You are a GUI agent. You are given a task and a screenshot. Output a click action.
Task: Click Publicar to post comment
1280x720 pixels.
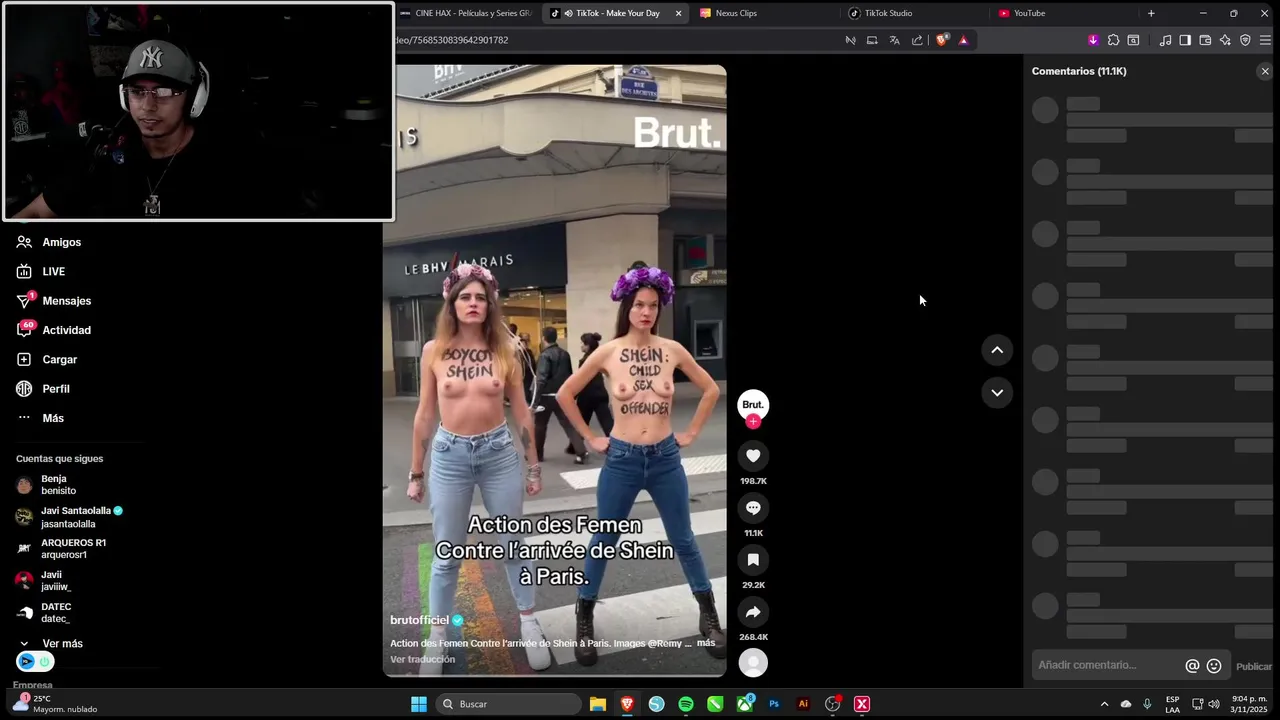(x=1254, y=666)
